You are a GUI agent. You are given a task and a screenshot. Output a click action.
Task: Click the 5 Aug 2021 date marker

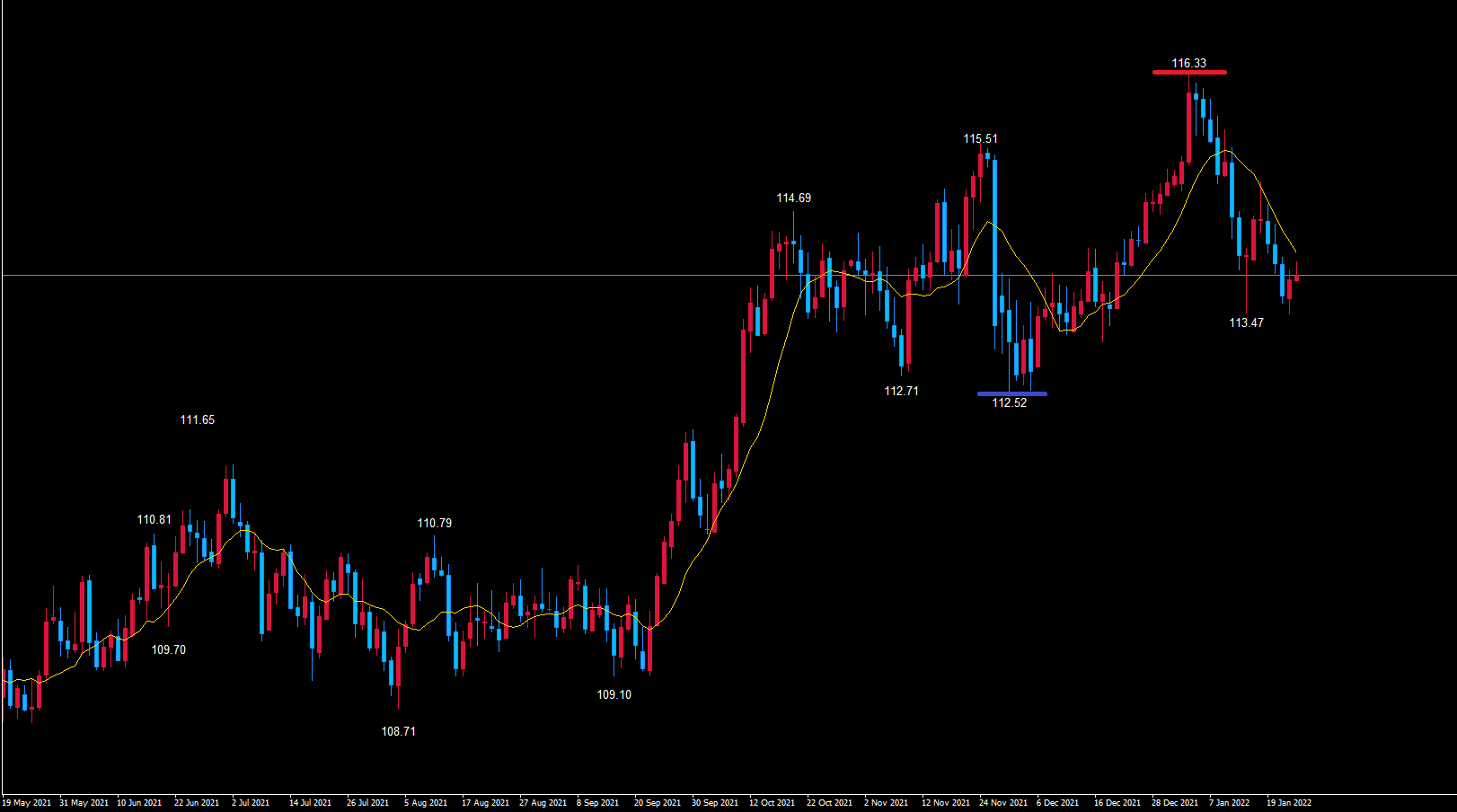425,802
